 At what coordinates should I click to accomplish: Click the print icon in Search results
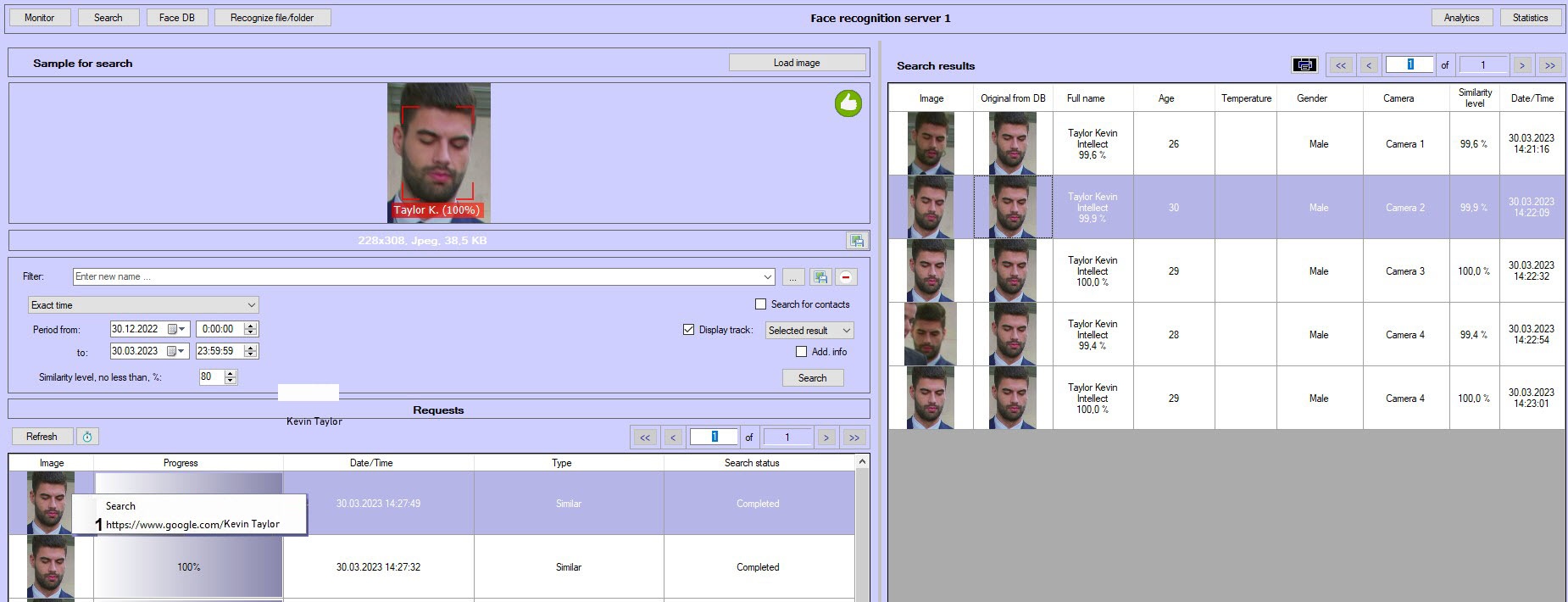coord(1304,65)
